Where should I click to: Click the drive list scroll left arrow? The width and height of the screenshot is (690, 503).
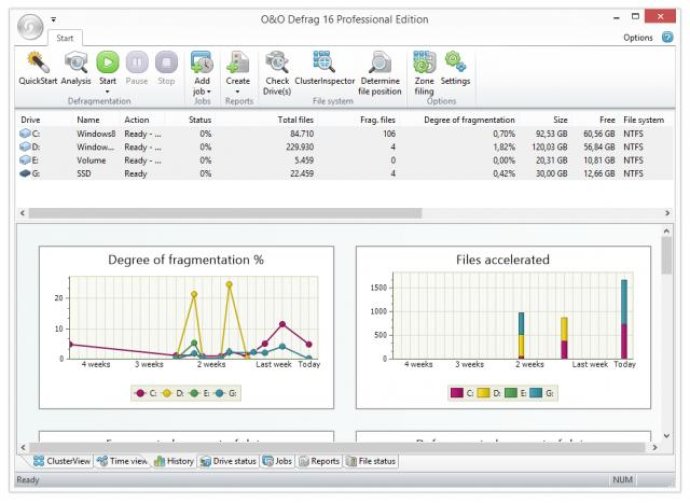point(22,213)
